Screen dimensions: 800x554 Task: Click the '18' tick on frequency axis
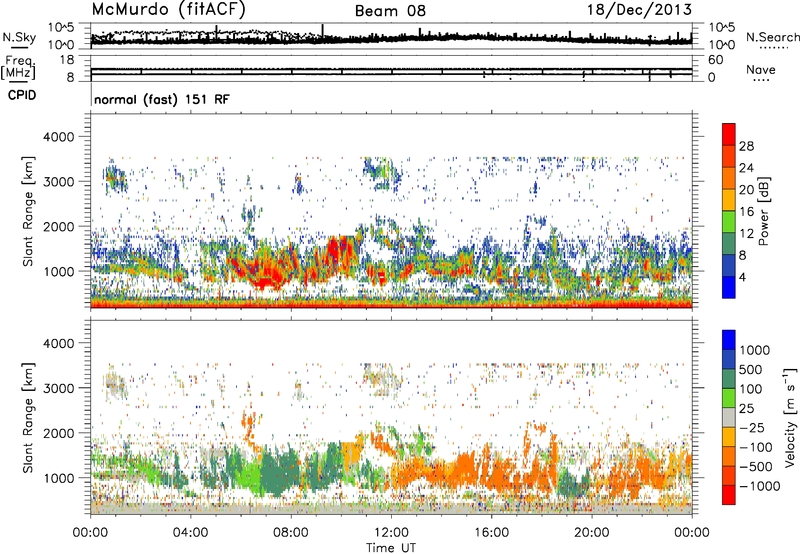click(66, 60)
